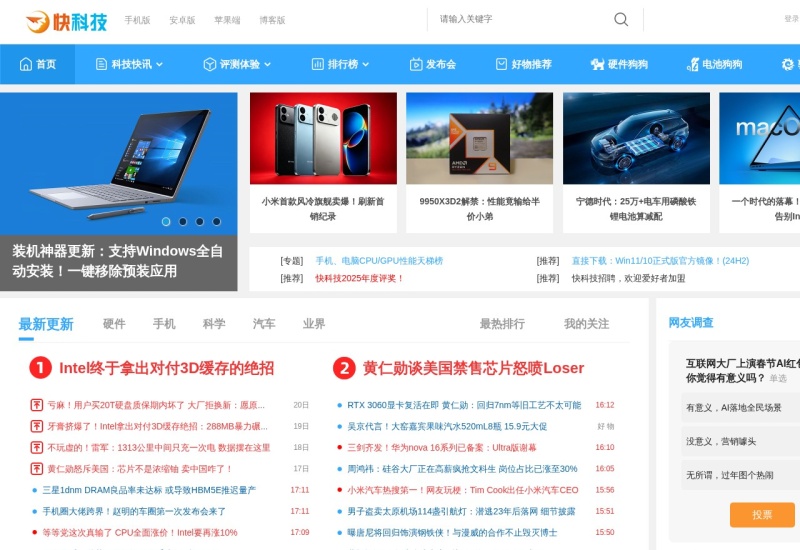Screen dimensions: 800x550
Task: Click the search magnifier icon
Action: tap(621, 19)
